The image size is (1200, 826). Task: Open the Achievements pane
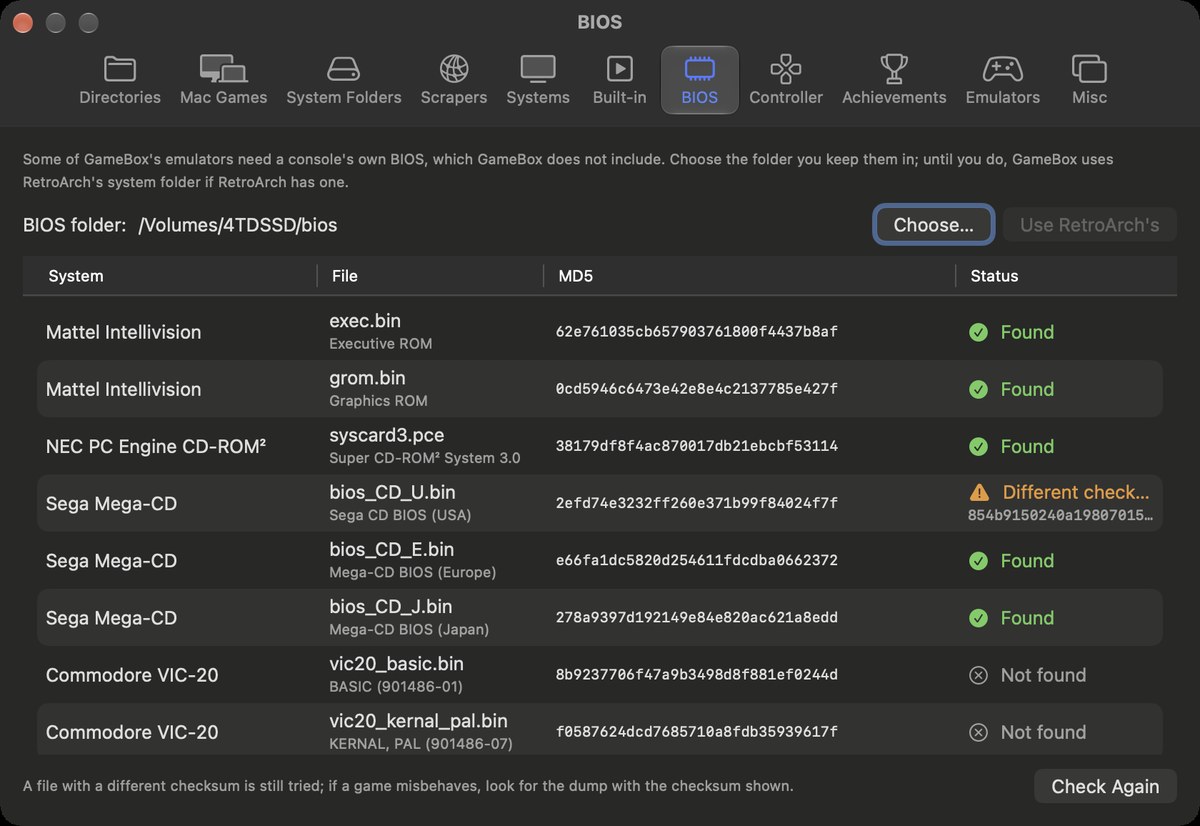pos(894,80)
